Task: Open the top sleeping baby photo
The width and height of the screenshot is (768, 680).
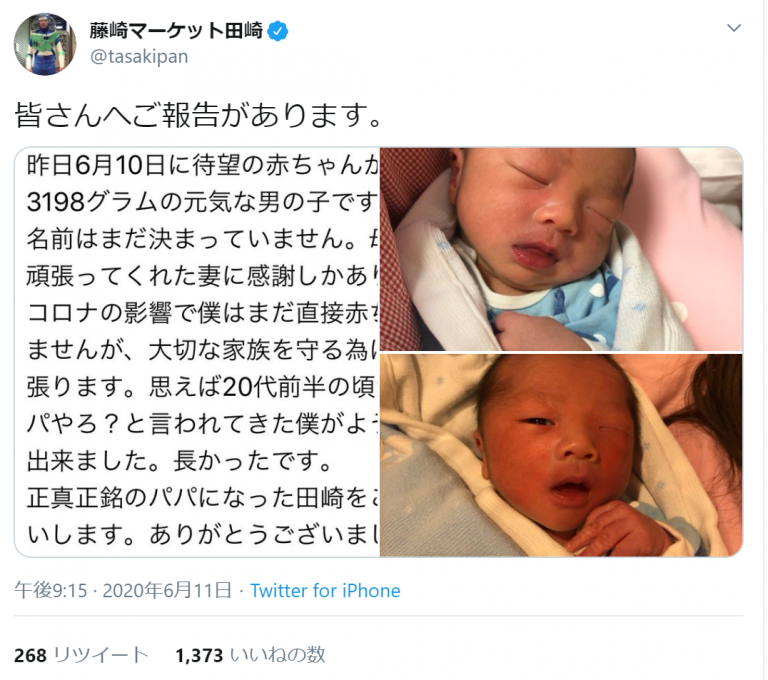Action: point(561,249)
